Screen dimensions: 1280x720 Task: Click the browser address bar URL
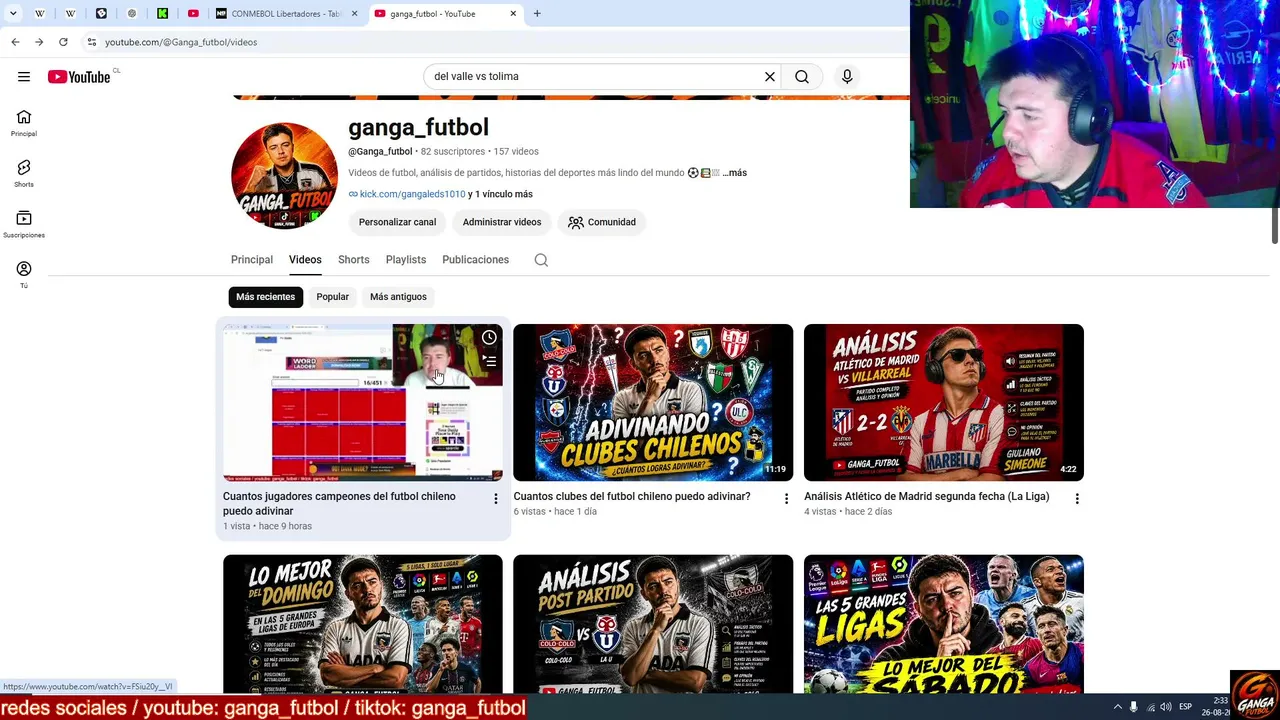click(x=181, y=42)
